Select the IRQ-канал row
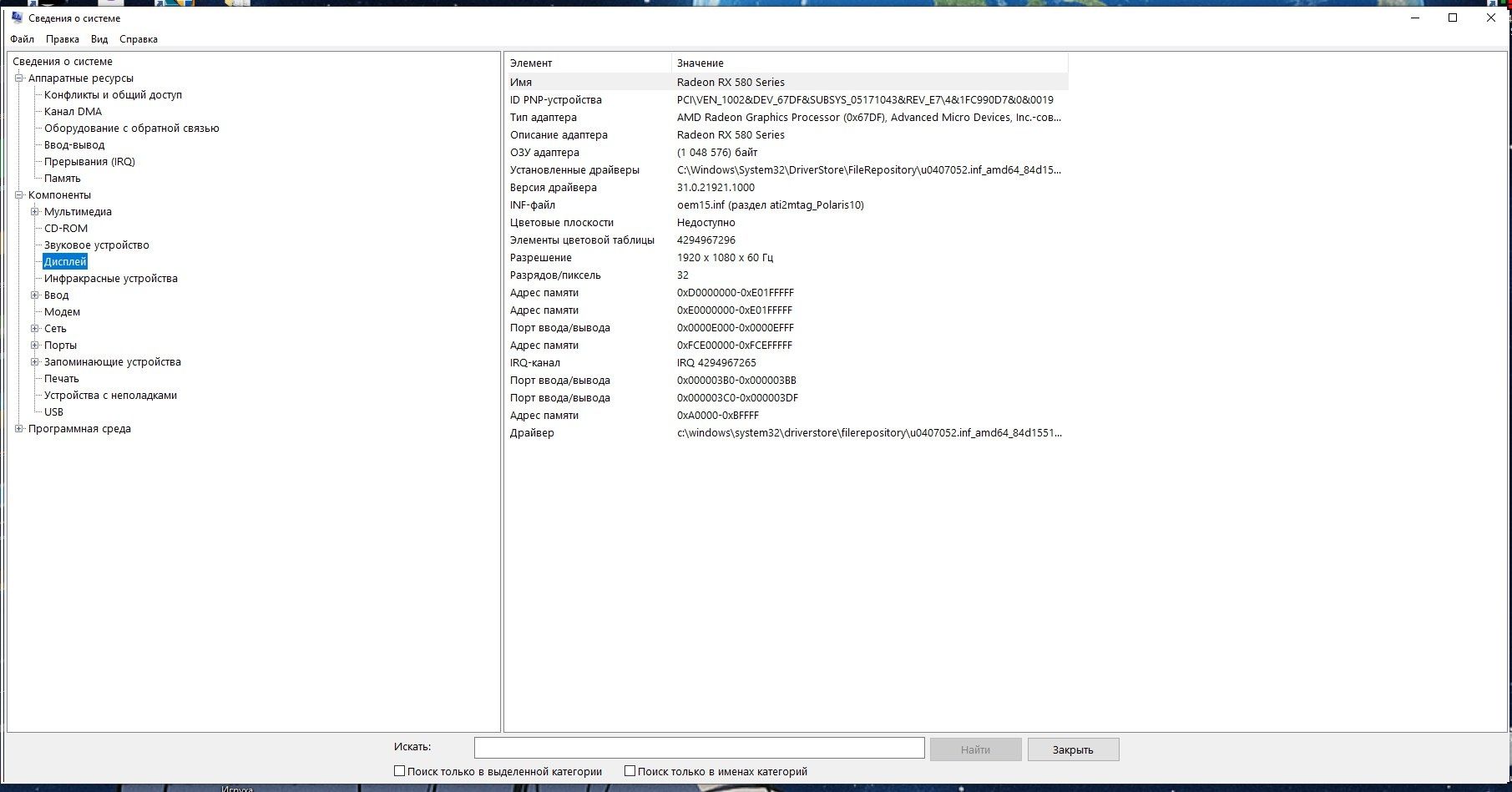This screenshot has height=792, width=1512. point(786,362)
